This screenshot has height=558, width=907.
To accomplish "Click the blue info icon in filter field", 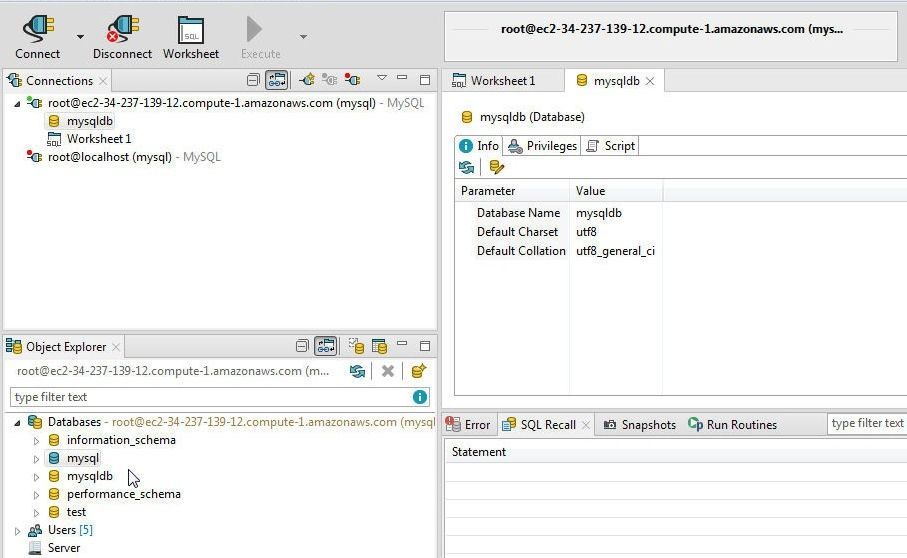I will (420, 397).
